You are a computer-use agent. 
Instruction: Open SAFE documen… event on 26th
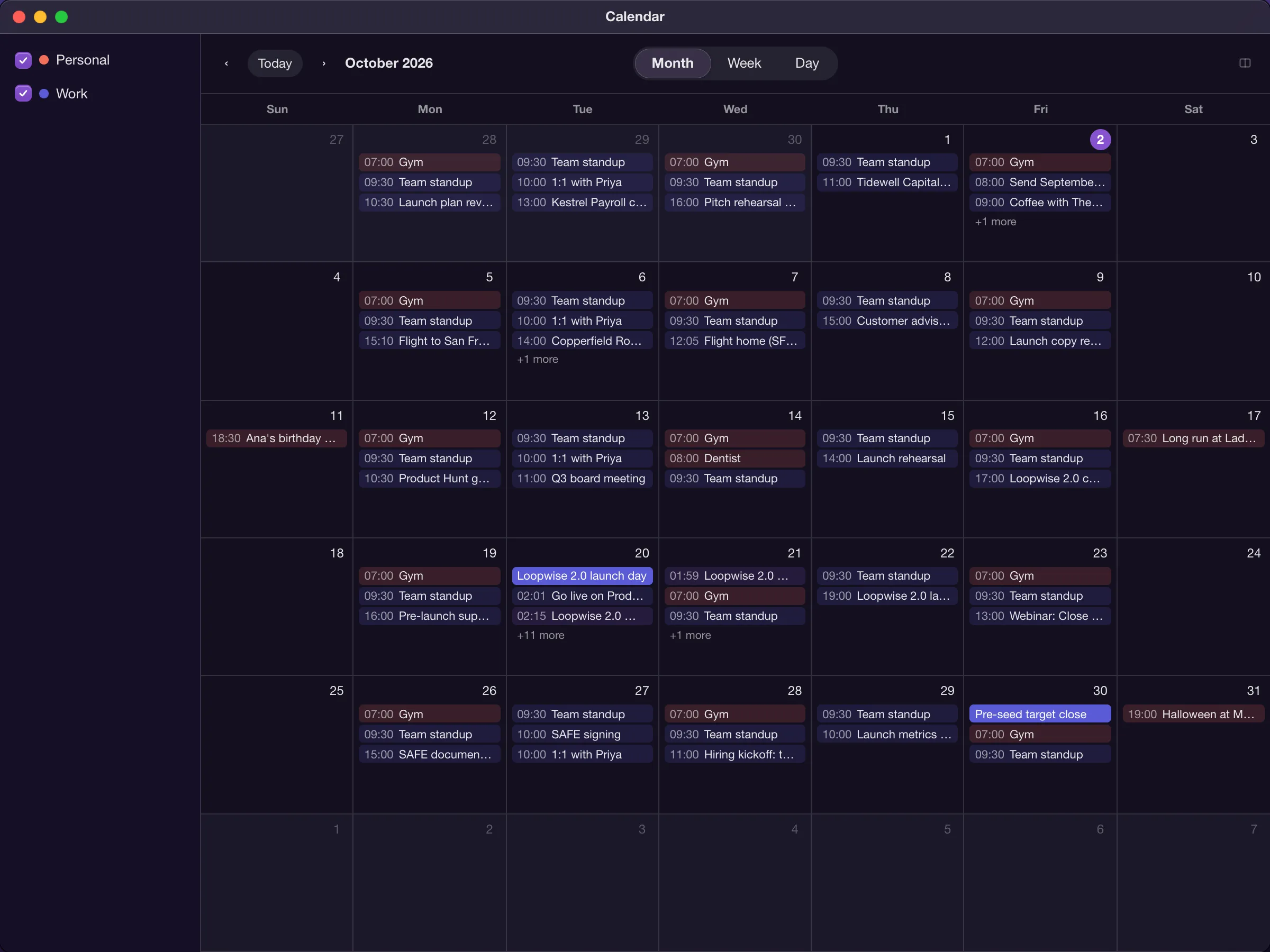tap(430, 754)
